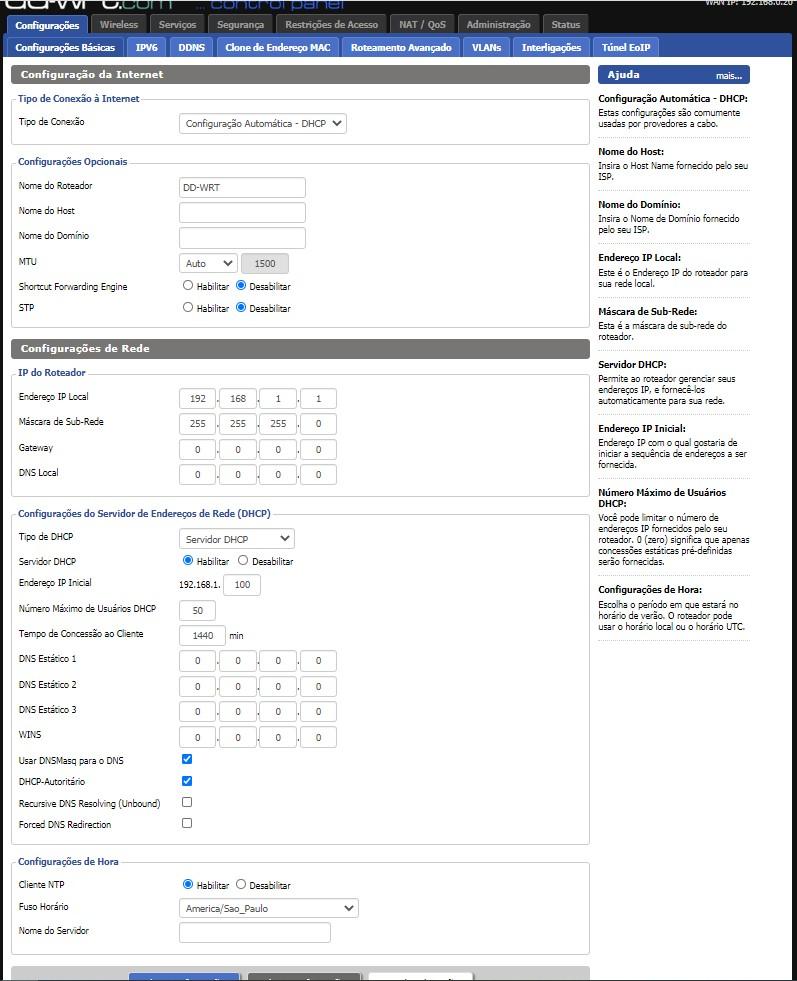
Task: Select Configurações Básicas sub-tab
Action: pos(65,47)
